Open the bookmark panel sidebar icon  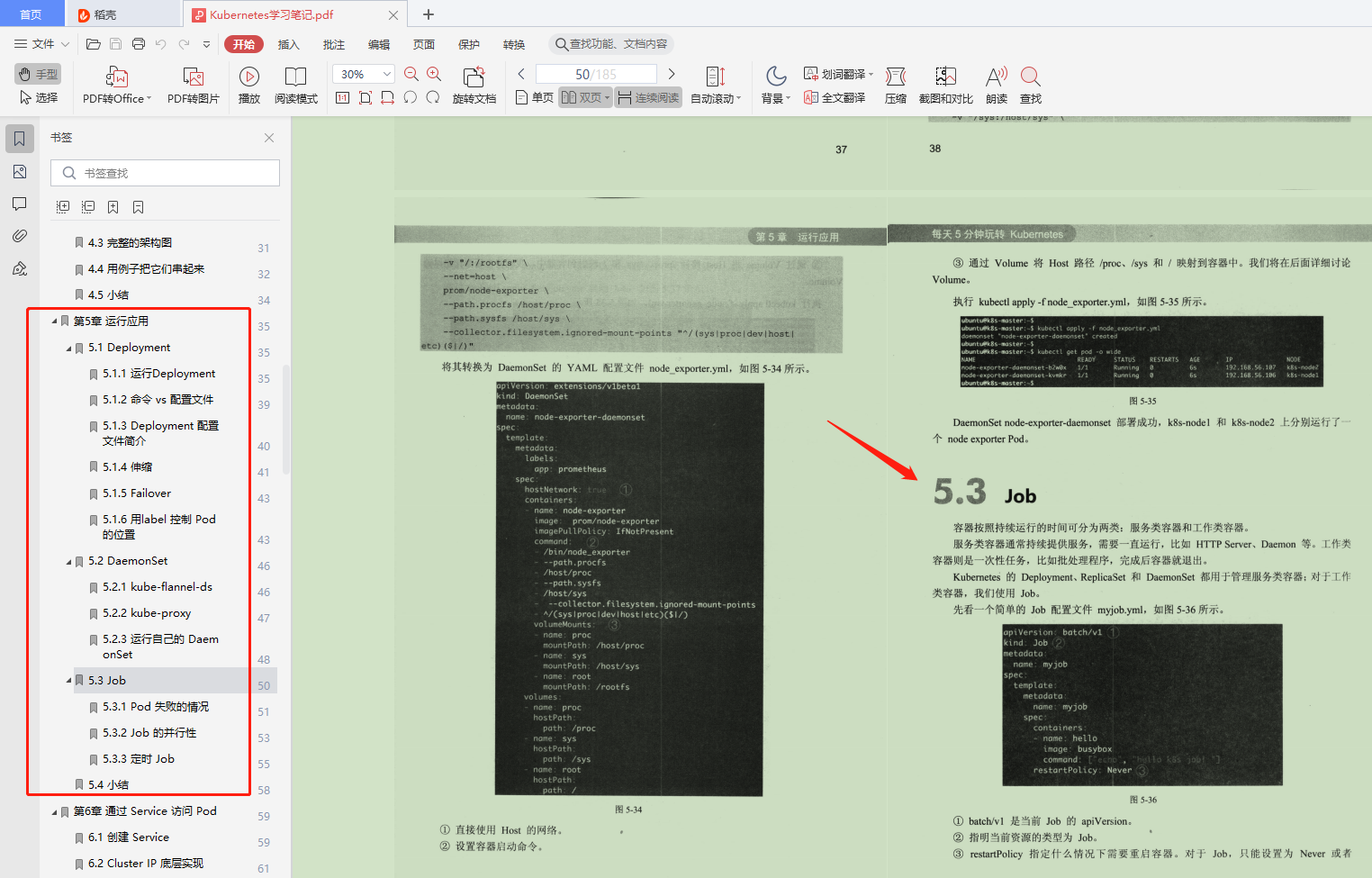[20, 139]
